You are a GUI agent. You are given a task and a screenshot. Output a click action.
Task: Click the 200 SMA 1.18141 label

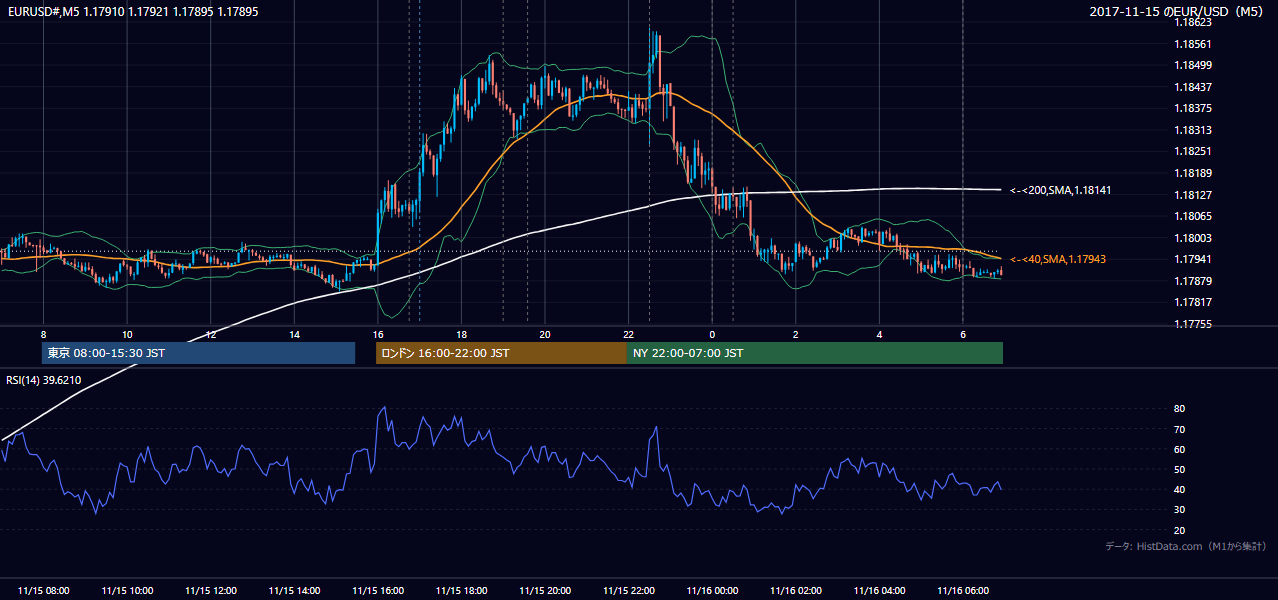tap(1060, 190)
